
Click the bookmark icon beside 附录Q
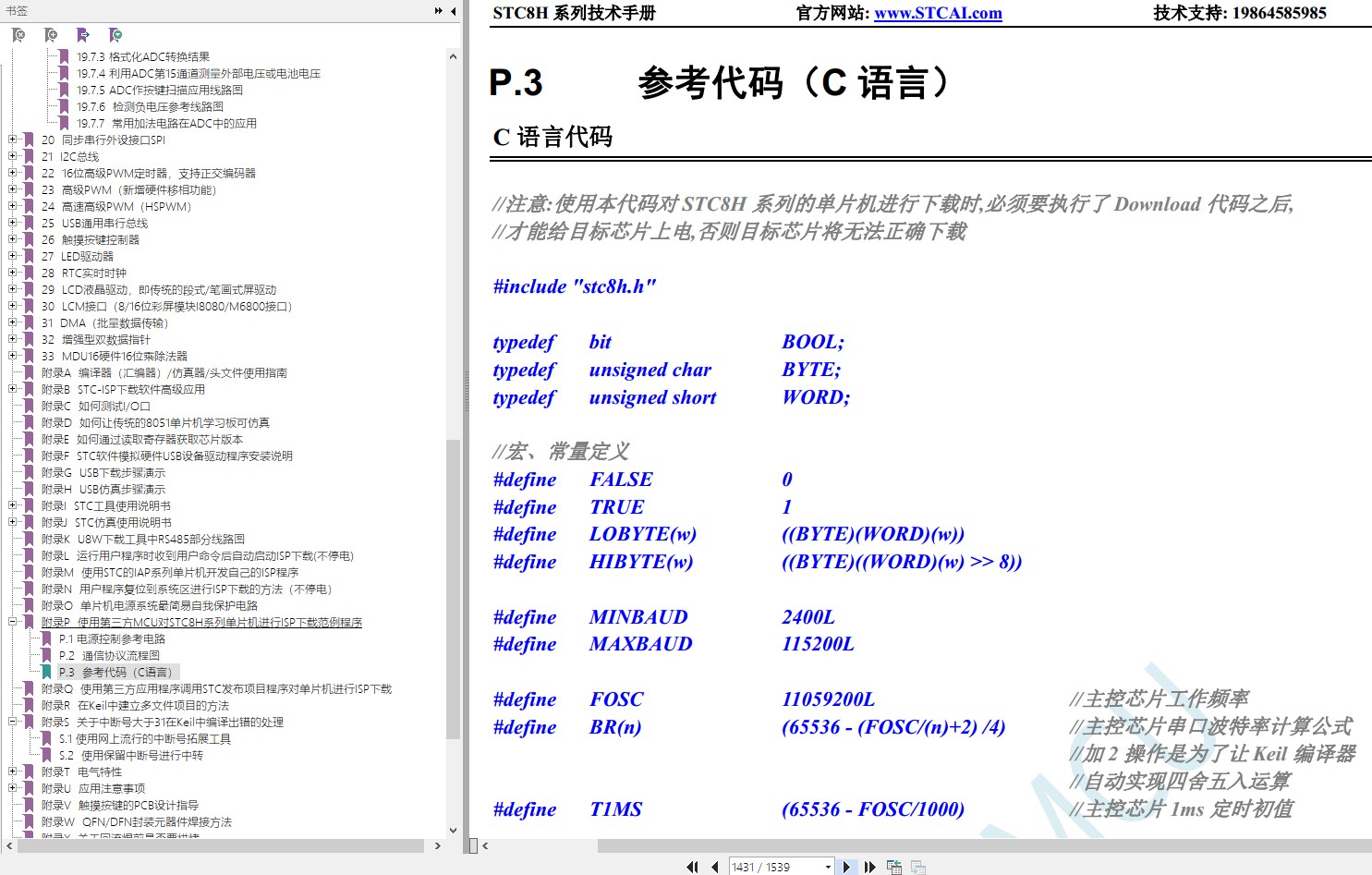pyautogui.click(x=29, y=688)
